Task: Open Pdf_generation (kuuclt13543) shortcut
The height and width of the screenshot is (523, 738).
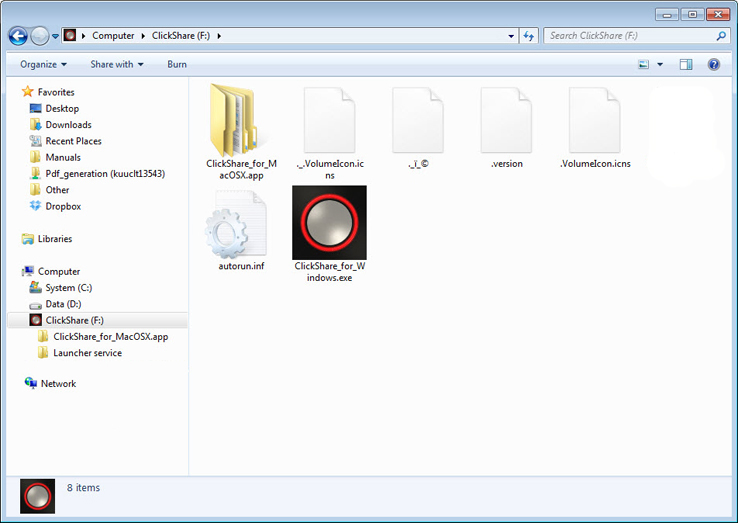Action: [x=105, y=174]
